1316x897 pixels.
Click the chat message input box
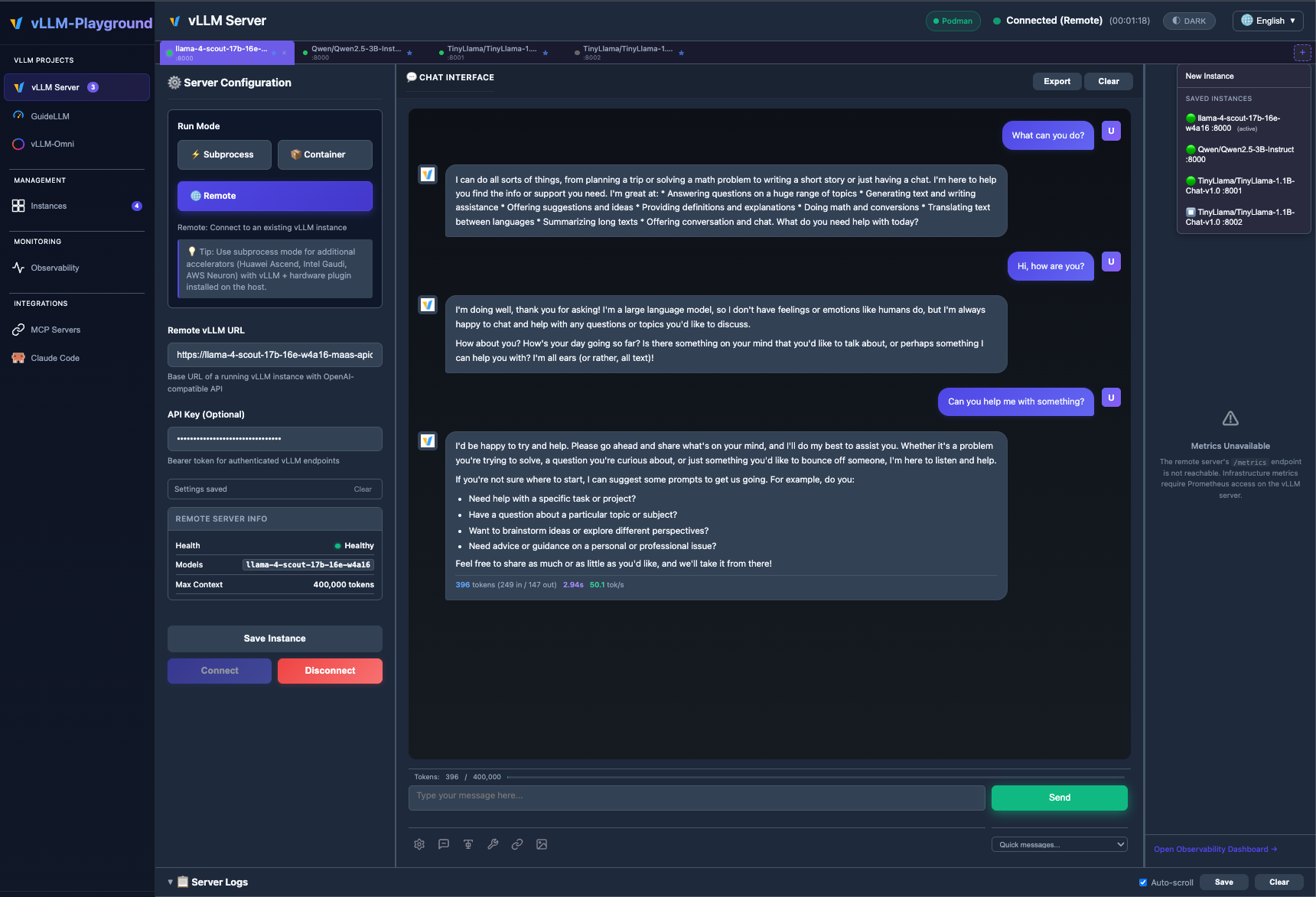[696, 798]
